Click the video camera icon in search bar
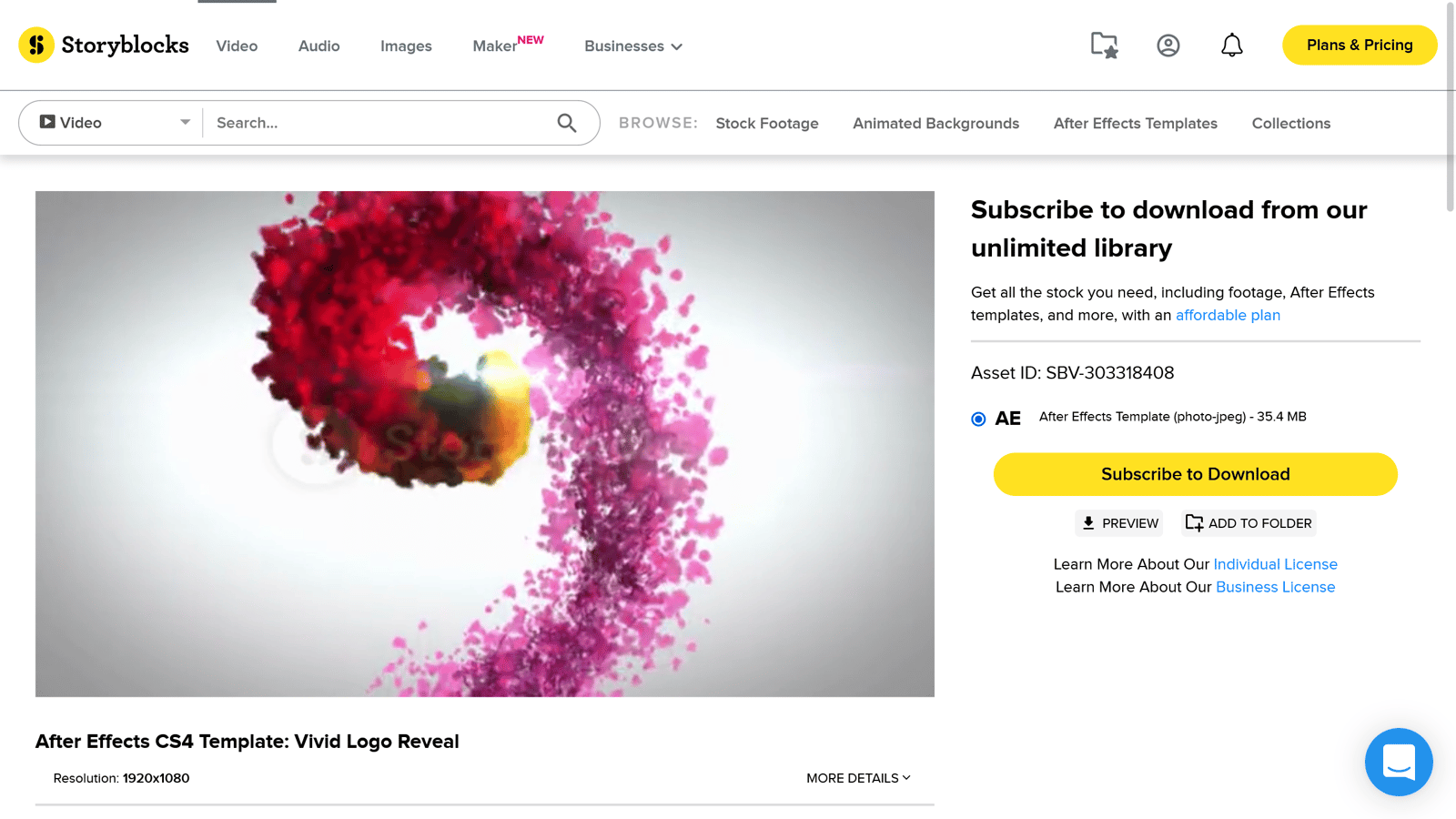The height and width of the screenshot is (819, 1456). point(46,121)
